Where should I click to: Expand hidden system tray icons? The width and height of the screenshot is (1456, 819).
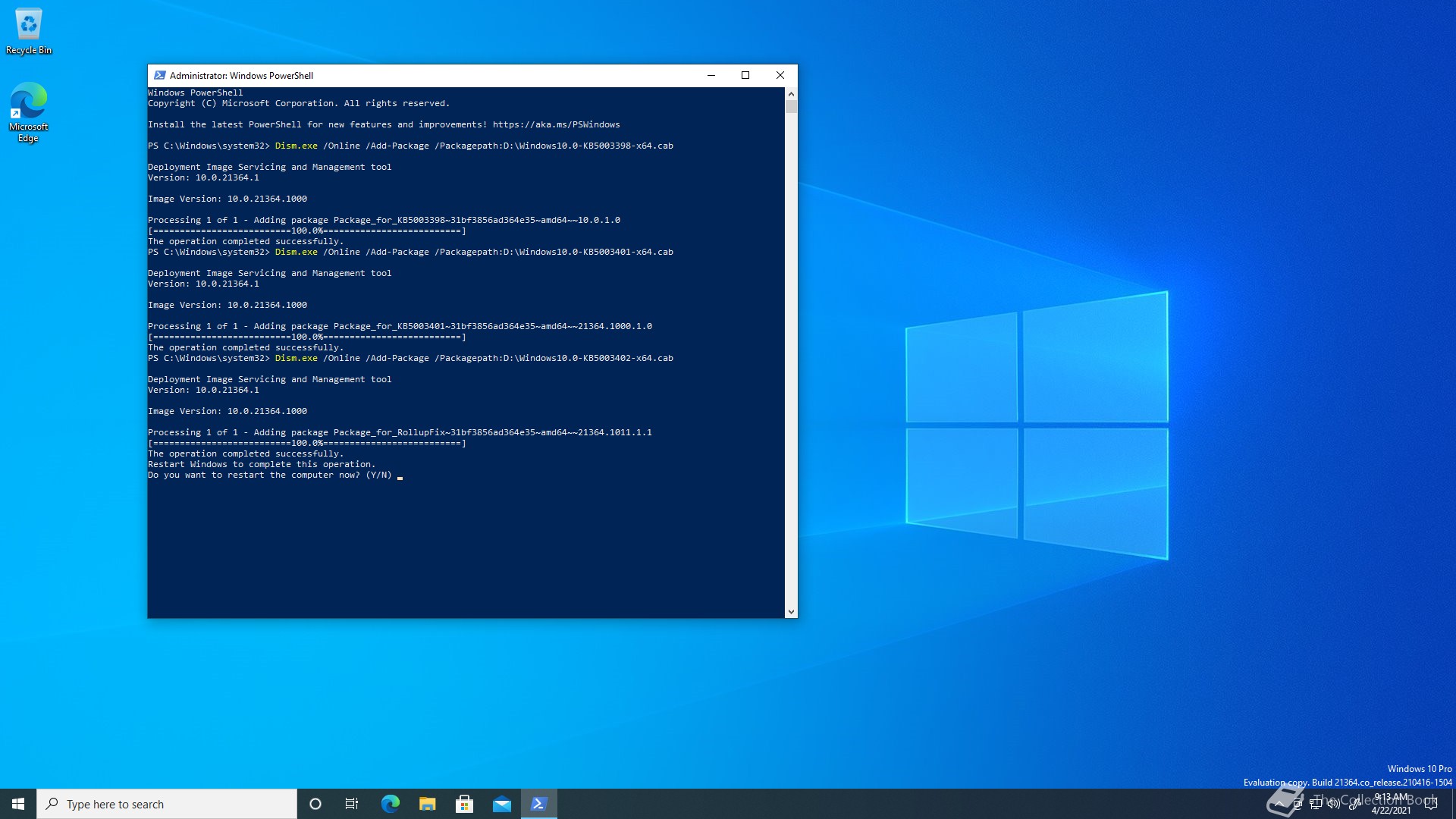pyautogui.click(x=1279, y=804)
